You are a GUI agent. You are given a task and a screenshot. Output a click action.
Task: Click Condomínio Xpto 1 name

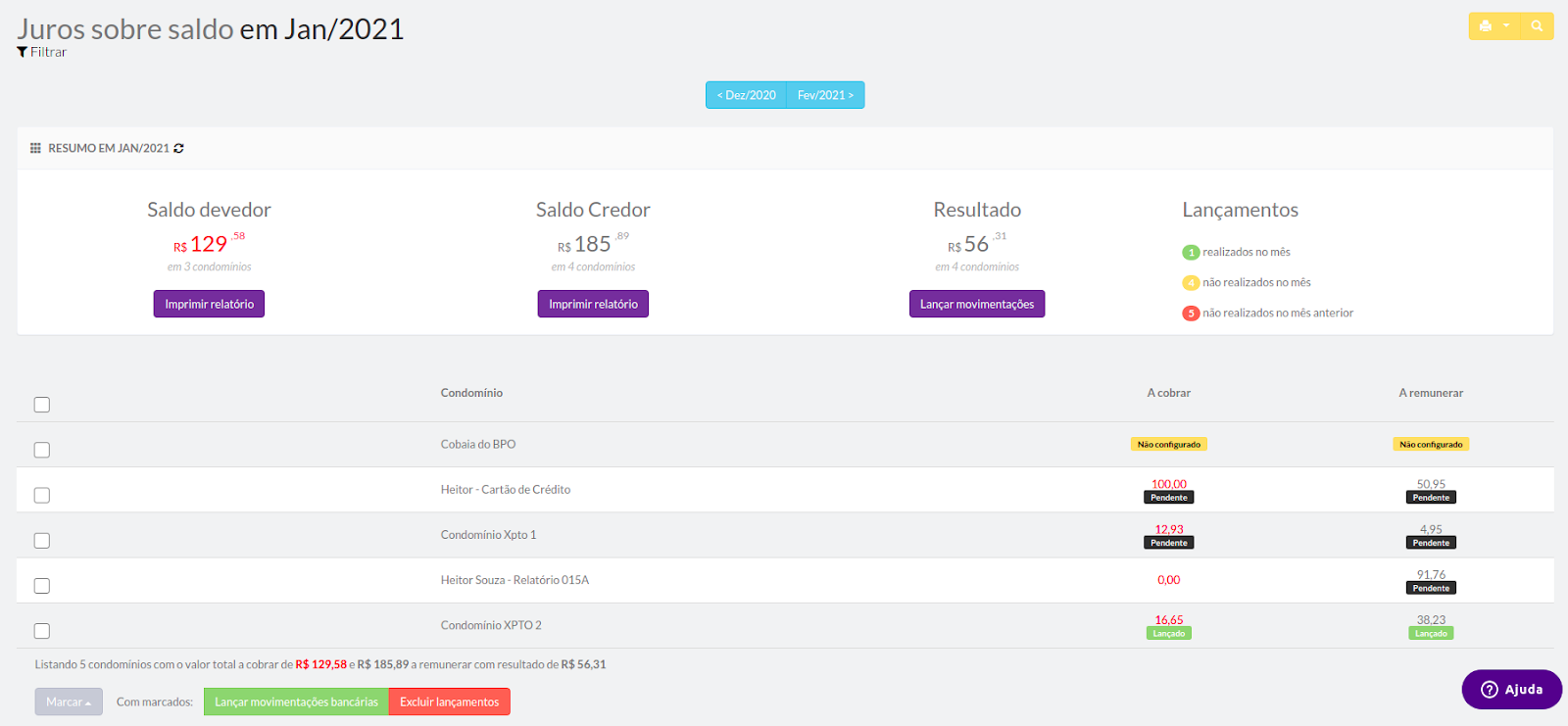coord(488,535)
